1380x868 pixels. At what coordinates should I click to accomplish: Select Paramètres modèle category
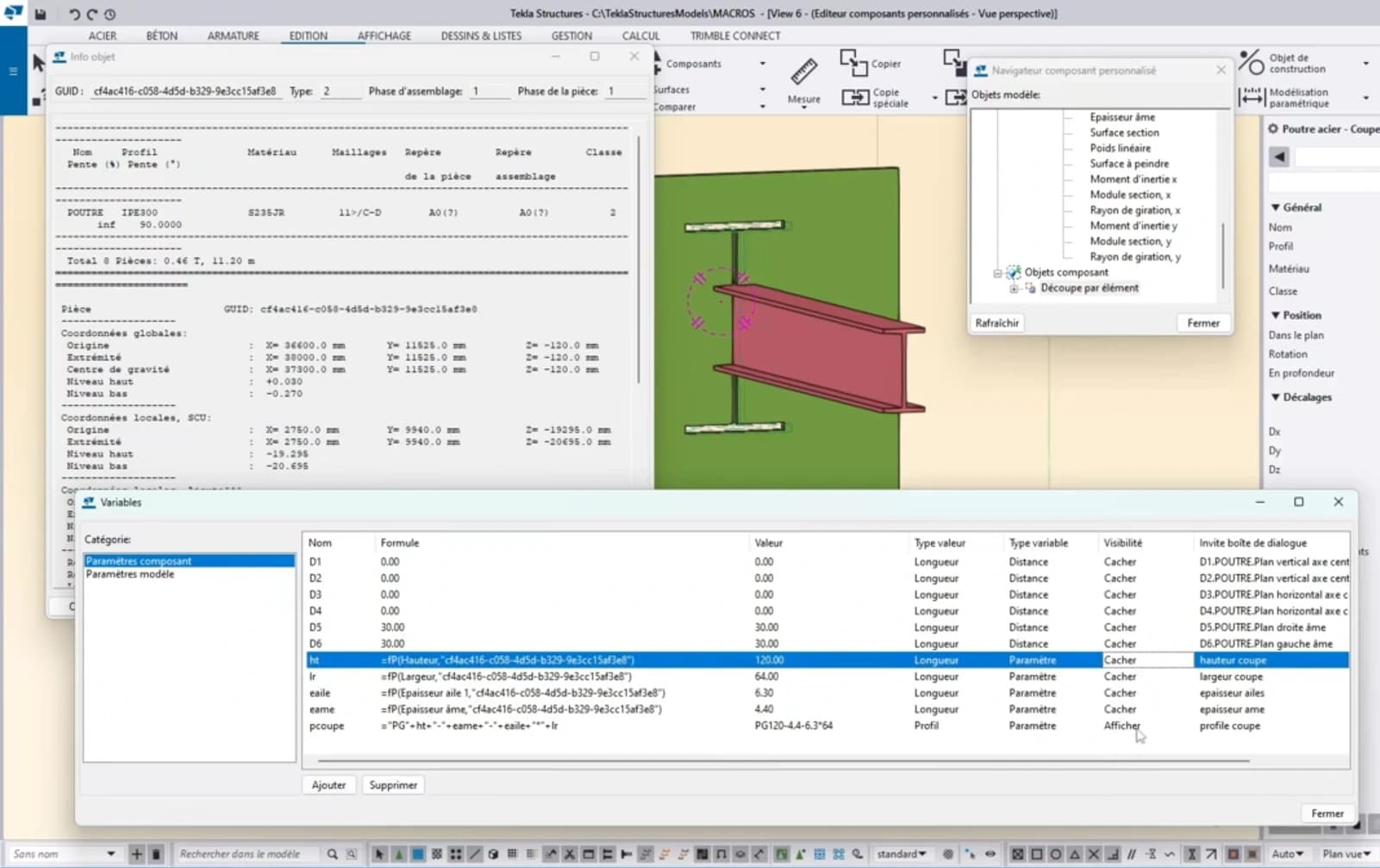[130, 574]
